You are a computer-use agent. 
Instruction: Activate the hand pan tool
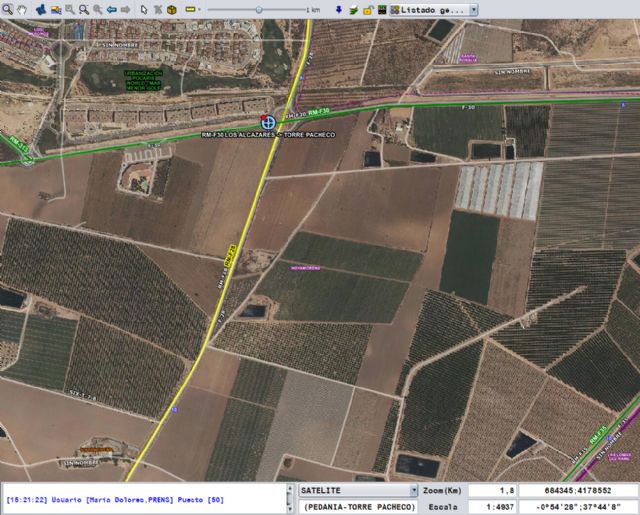pyautogui.click(x=23, y=9)
